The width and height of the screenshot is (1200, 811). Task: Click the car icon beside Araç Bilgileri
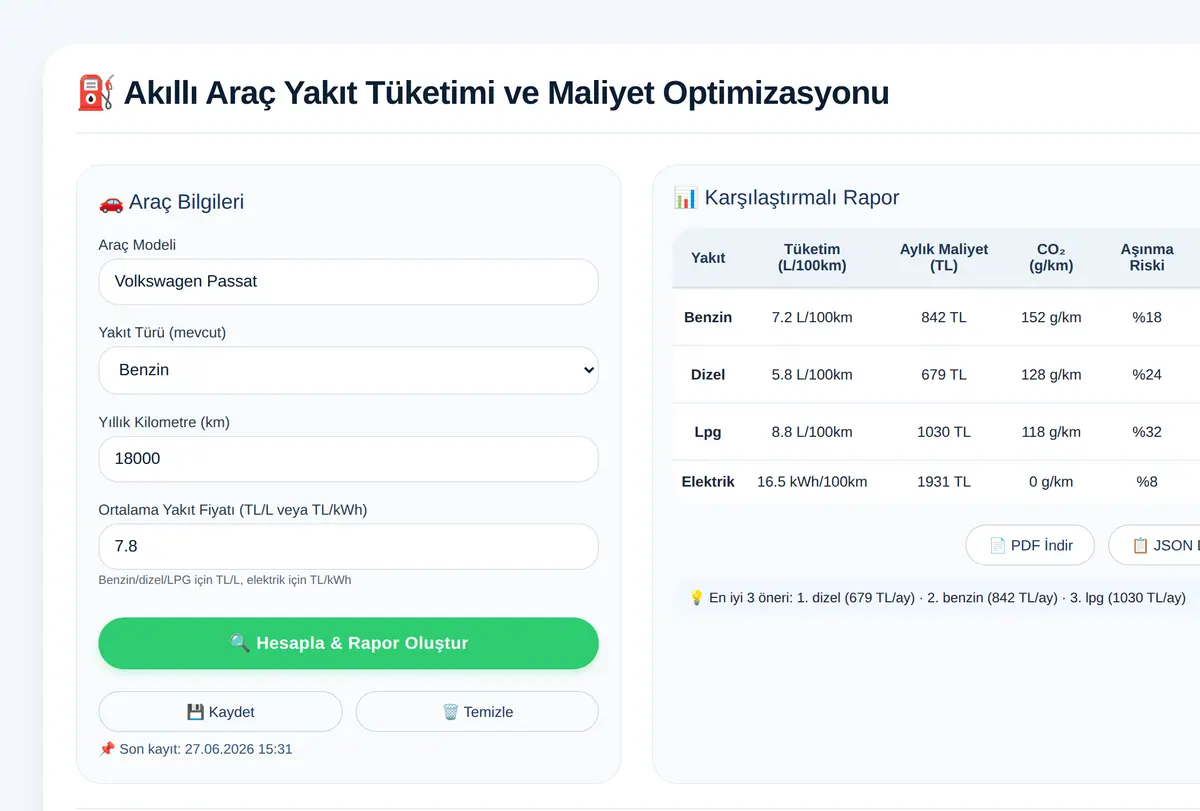(x=111, y=202)
